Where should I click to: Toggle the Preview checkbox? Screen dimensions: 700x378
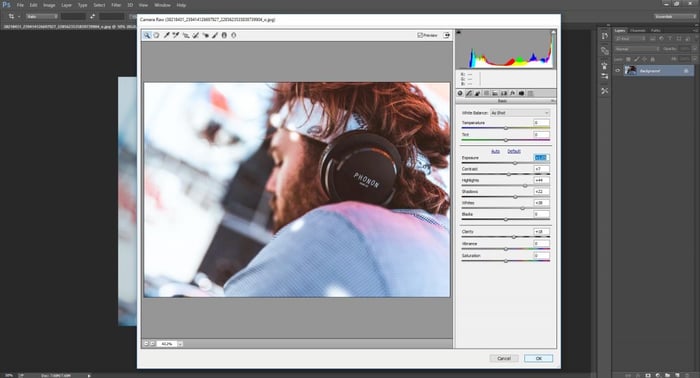click(x=420, y=35)
